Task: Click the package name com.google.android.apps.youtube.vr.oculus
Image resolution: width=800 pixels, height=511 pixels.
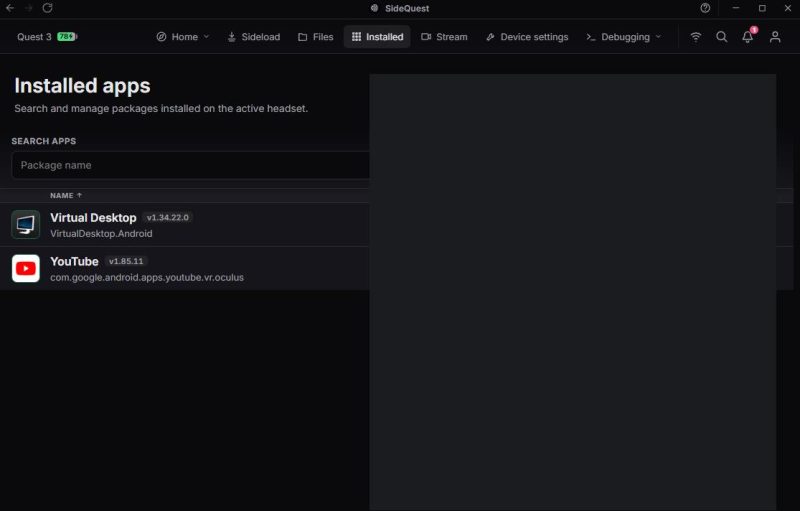Action: (147, 277)
